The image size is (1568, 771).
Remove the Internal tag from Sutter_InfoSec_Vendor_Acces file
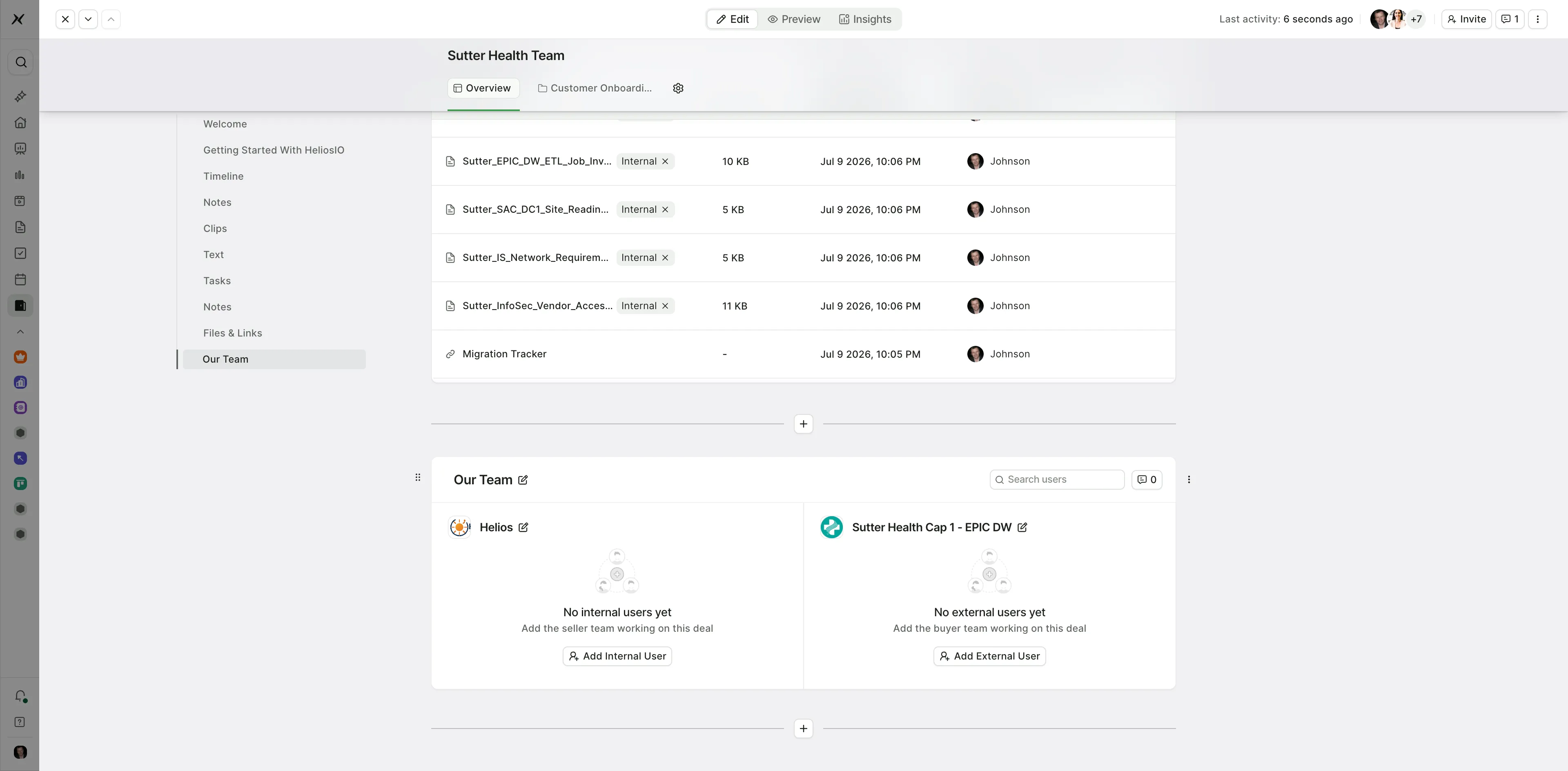[x=665, y=306]
